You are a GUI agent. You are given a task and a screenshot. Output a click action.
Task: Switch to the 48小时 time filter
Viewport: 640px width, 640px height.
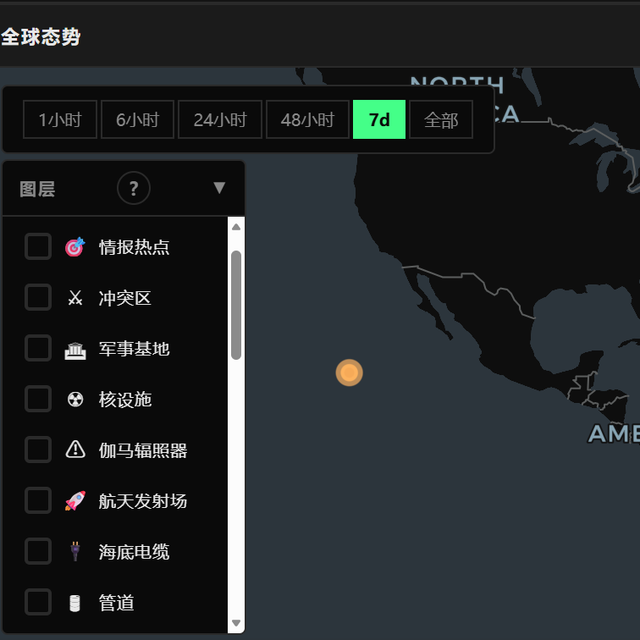(307, 120)
